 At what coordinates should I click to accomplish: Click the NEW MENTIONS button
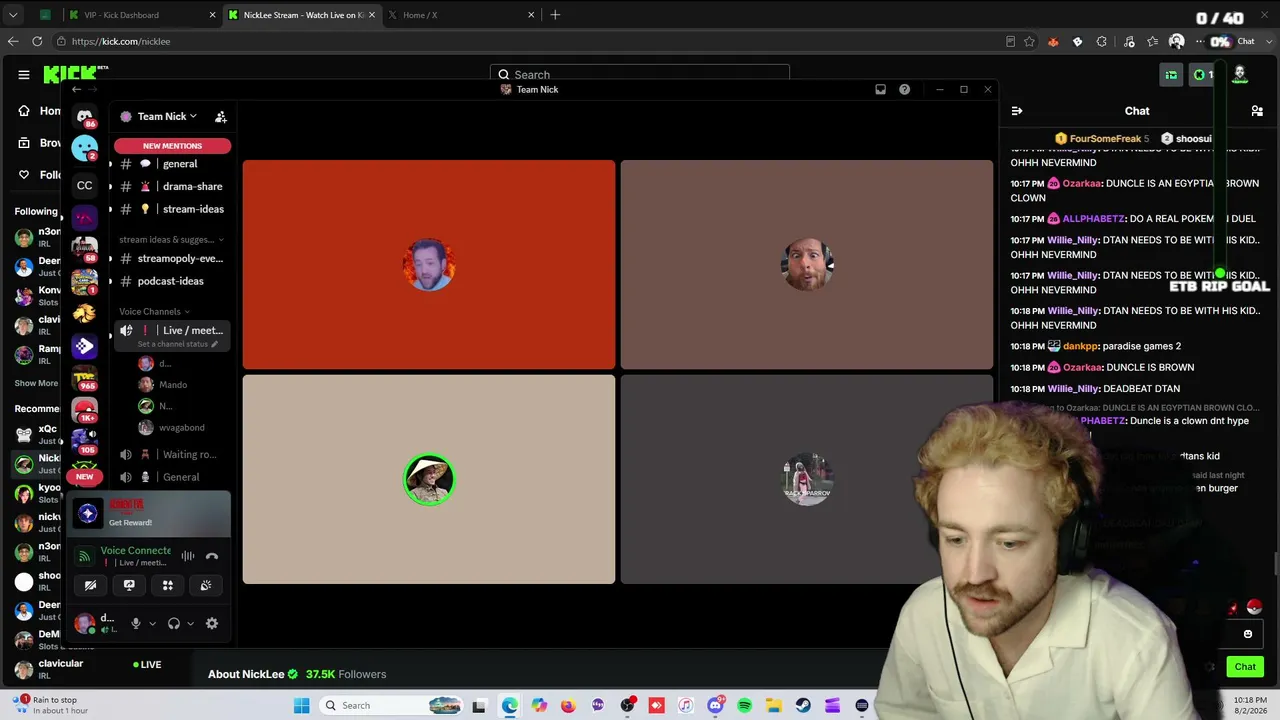[172, 146]
